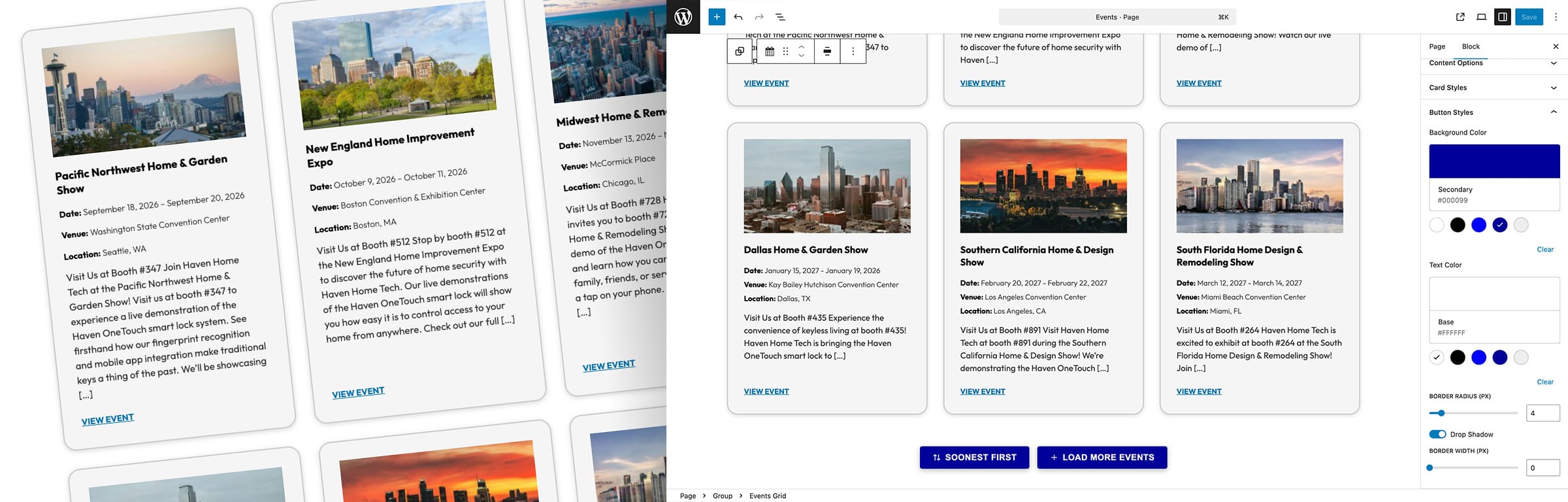Open block options three-dot menu

(x=853, y=51)
